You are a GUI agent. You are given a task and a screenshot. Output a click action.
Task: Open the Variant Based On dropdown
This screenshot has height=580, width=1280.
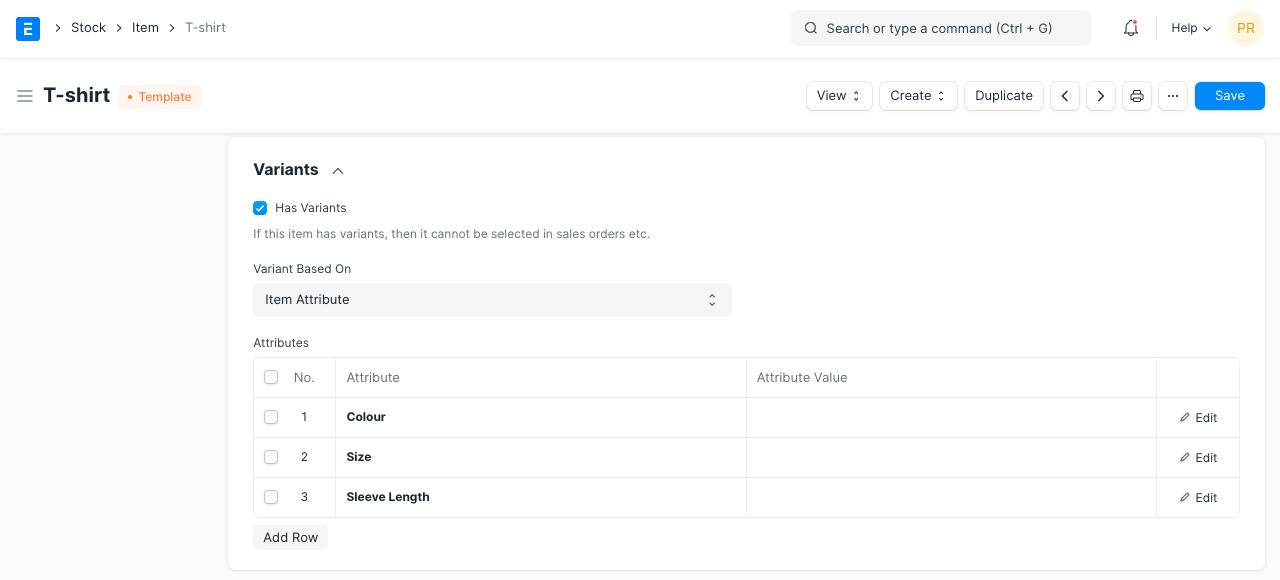click(x=492, y=300)
